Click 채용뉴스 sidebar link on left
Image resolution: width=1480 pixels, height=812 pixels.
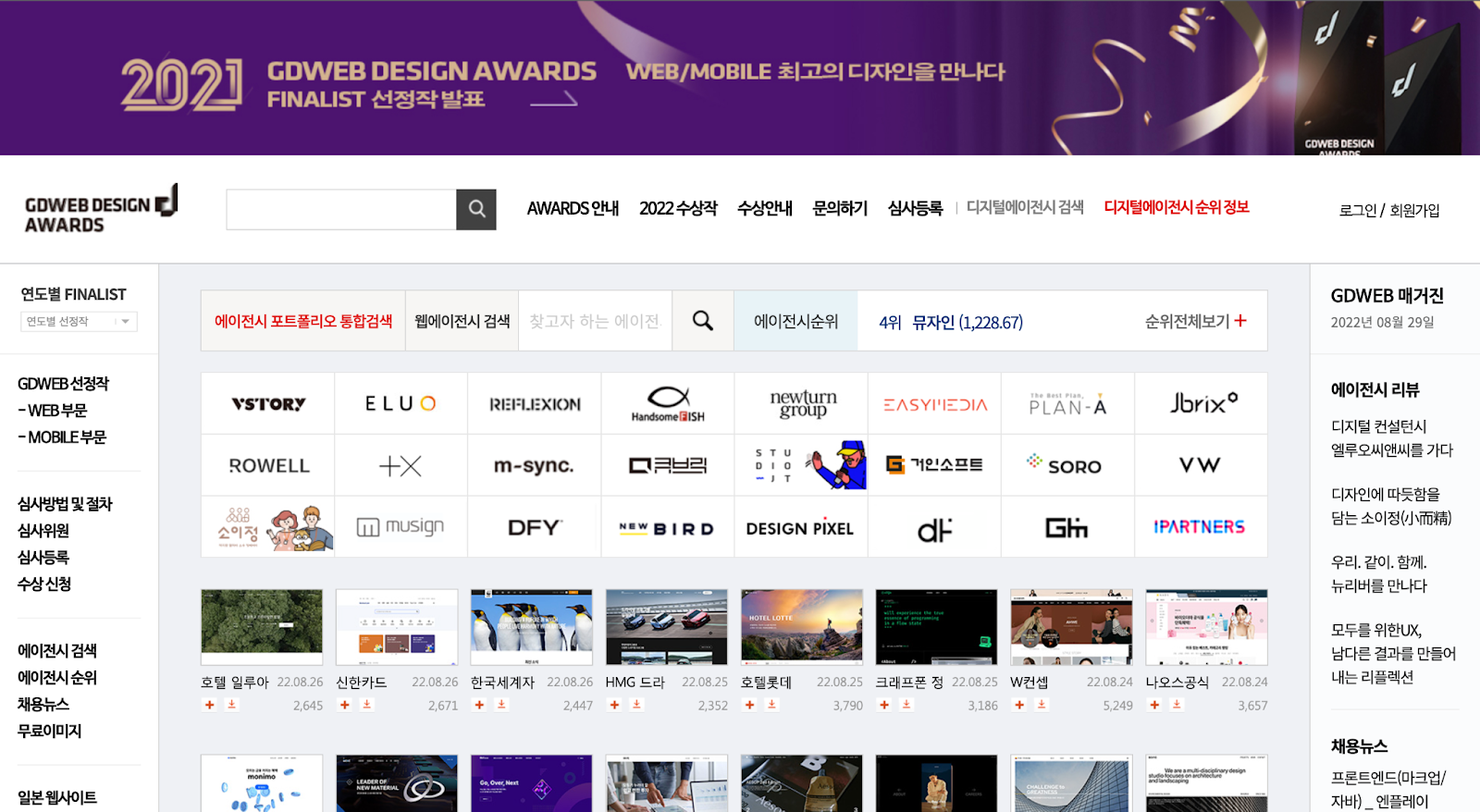(43, 704)
